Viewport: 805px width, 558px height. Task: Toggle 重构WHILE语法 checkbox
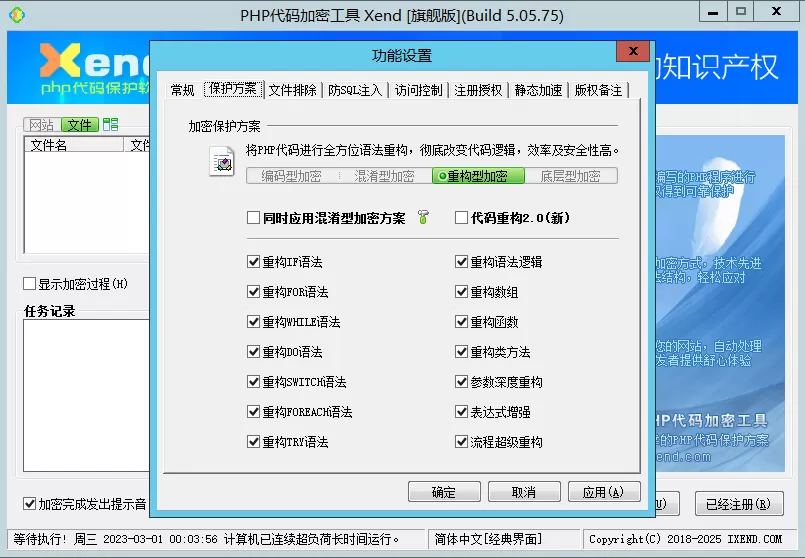[x=253, y=322]
